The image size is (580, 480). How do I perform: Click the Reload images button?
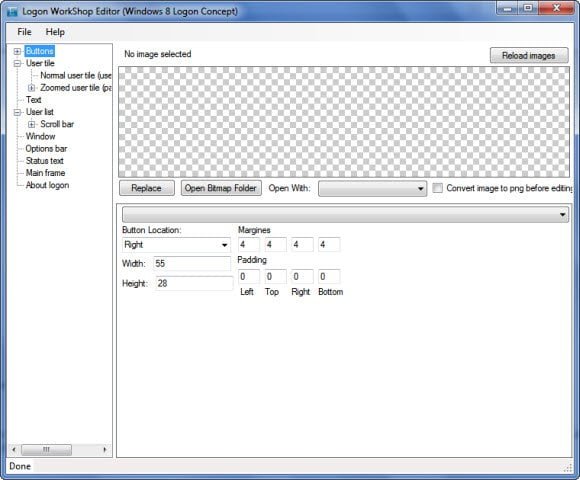(529, 55)
